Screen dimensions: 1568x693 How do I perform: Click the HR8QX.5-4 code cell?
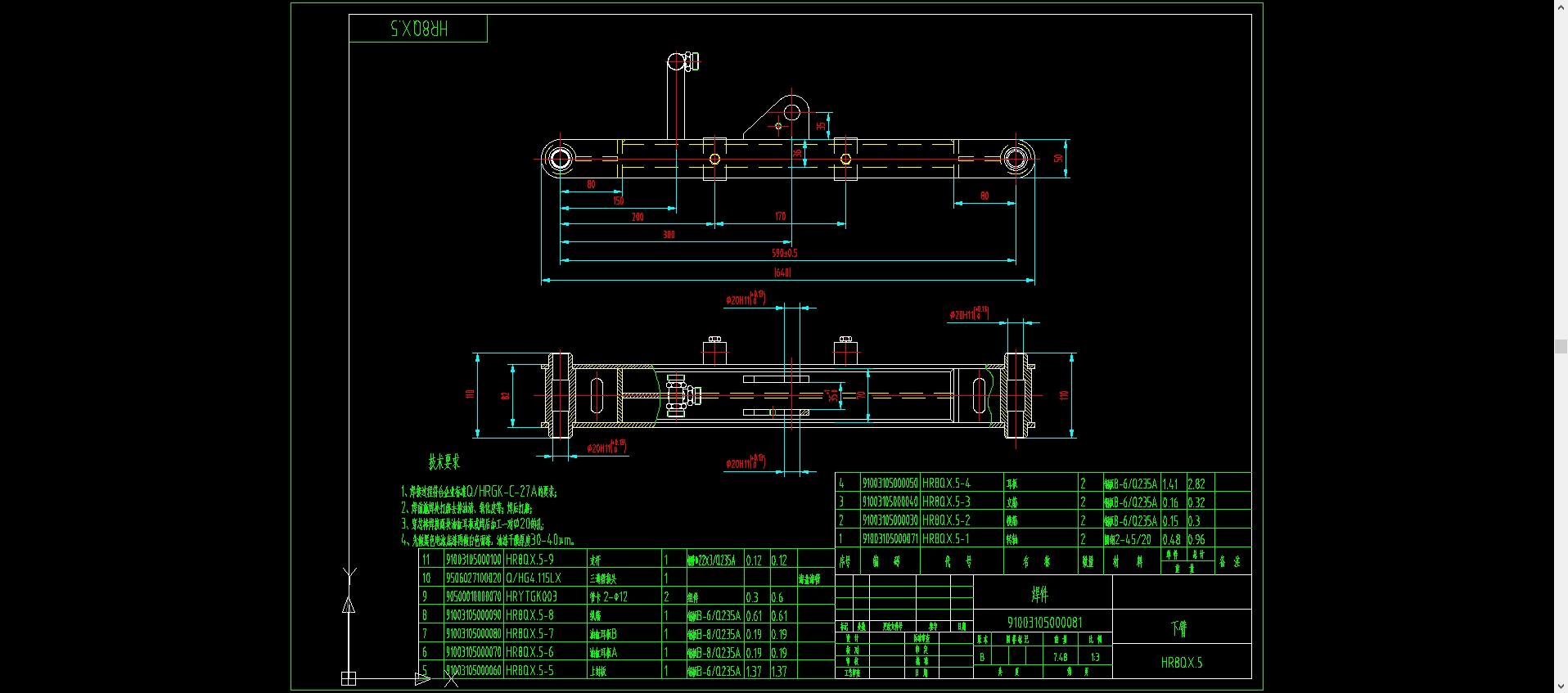[947, 484]
